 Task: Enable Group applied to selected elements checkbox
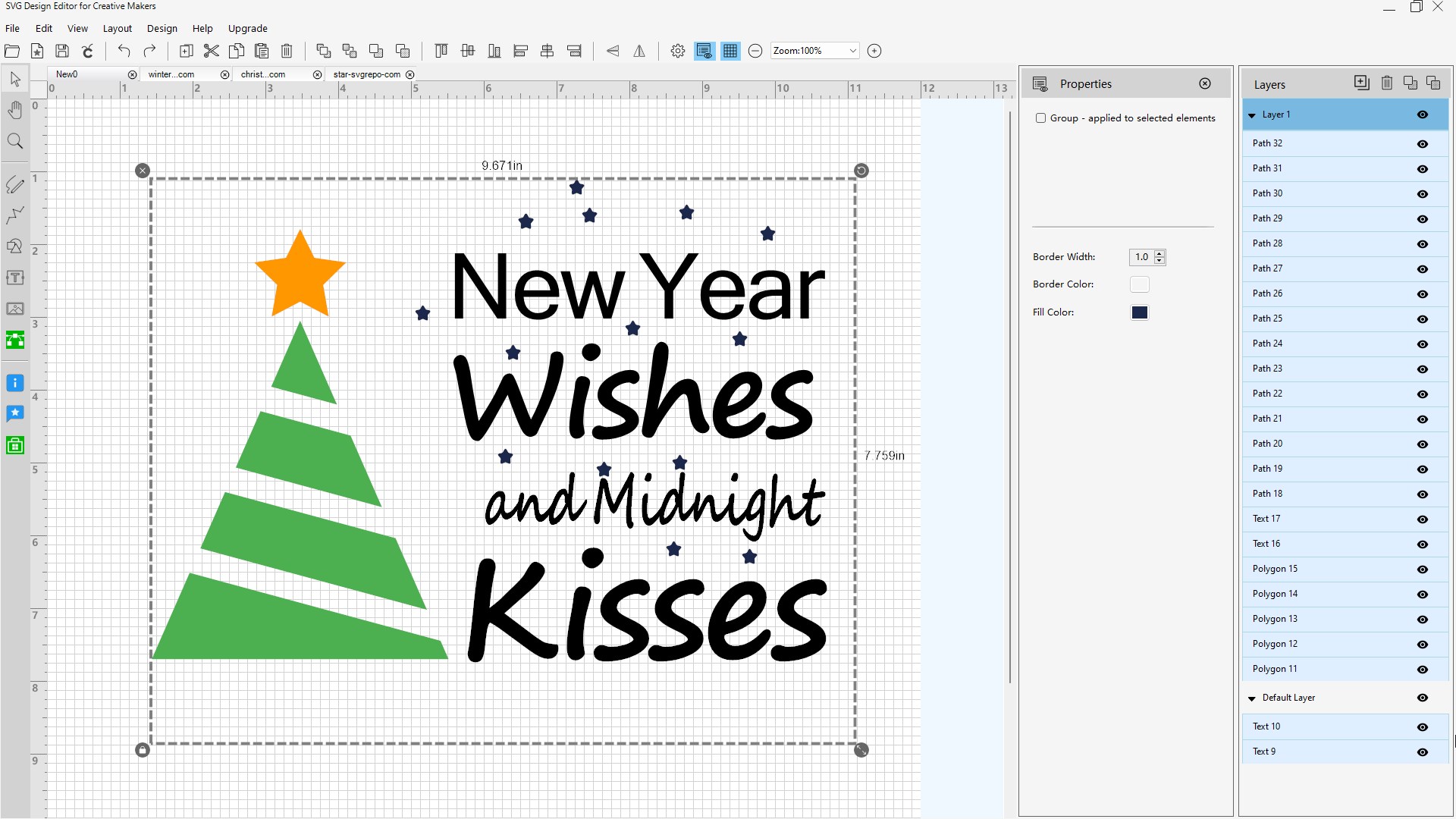pyautogui.click(x=1041, y=118)
